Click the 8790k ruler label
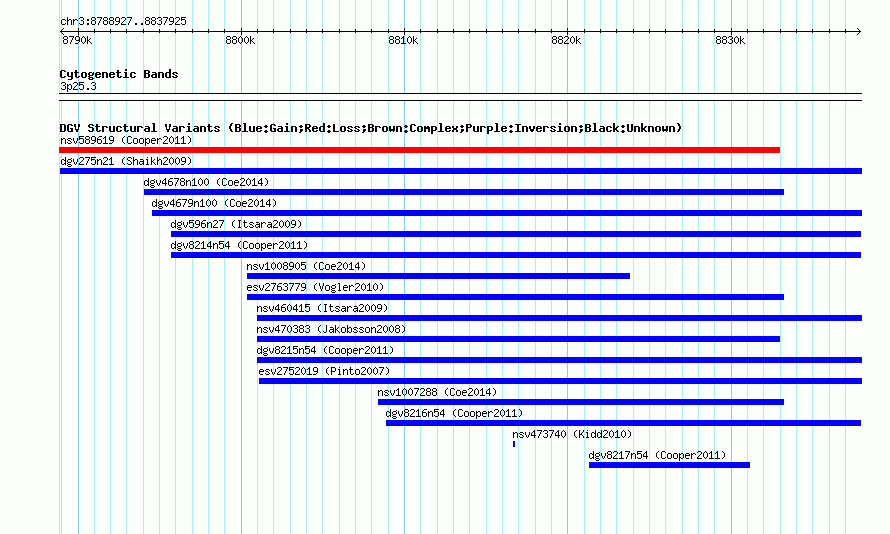 point(77,40)
